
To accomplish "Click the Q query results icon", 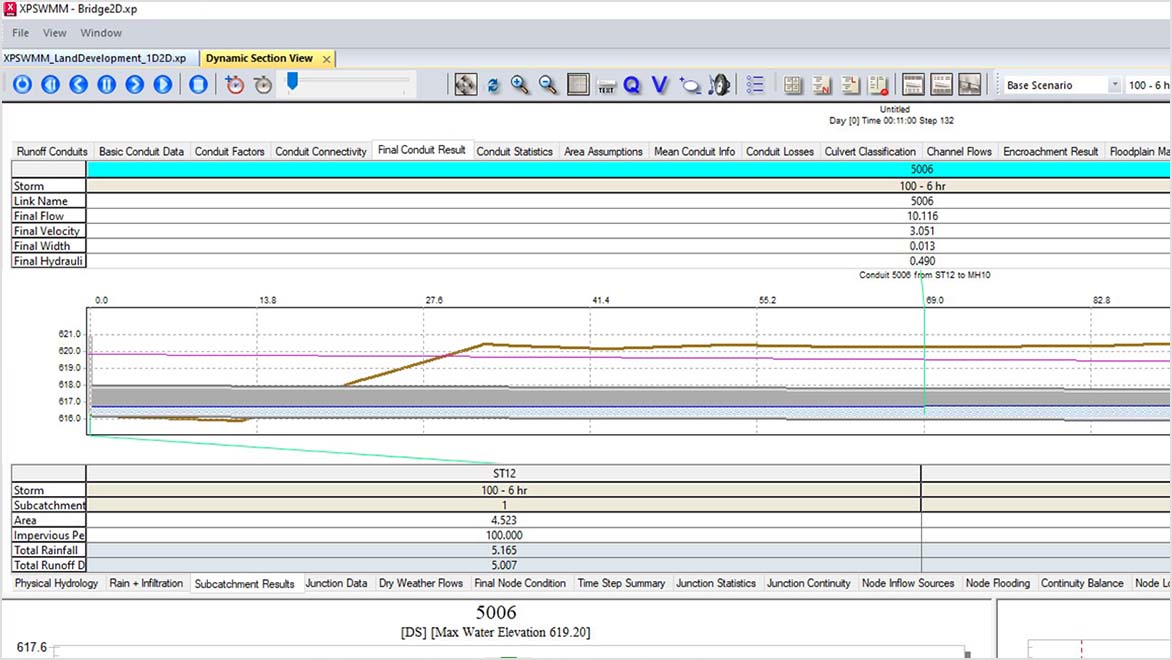I will click(x=632, y=85).
